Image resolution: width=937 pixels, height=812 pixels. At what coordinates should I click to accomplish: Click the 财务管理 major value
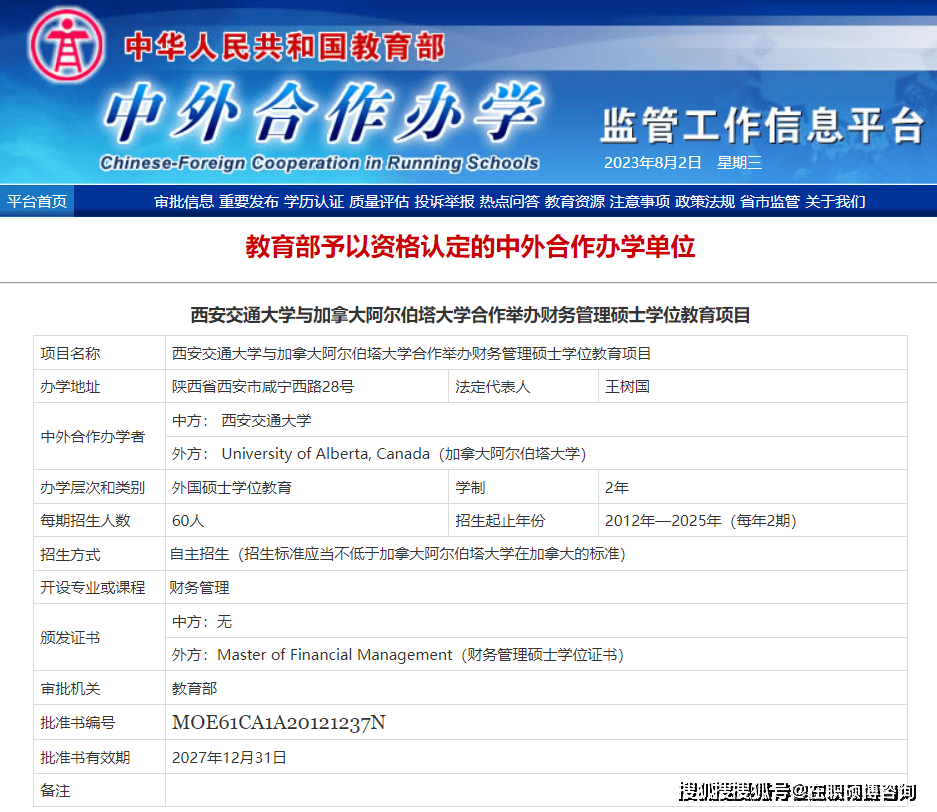click(200, 588)
